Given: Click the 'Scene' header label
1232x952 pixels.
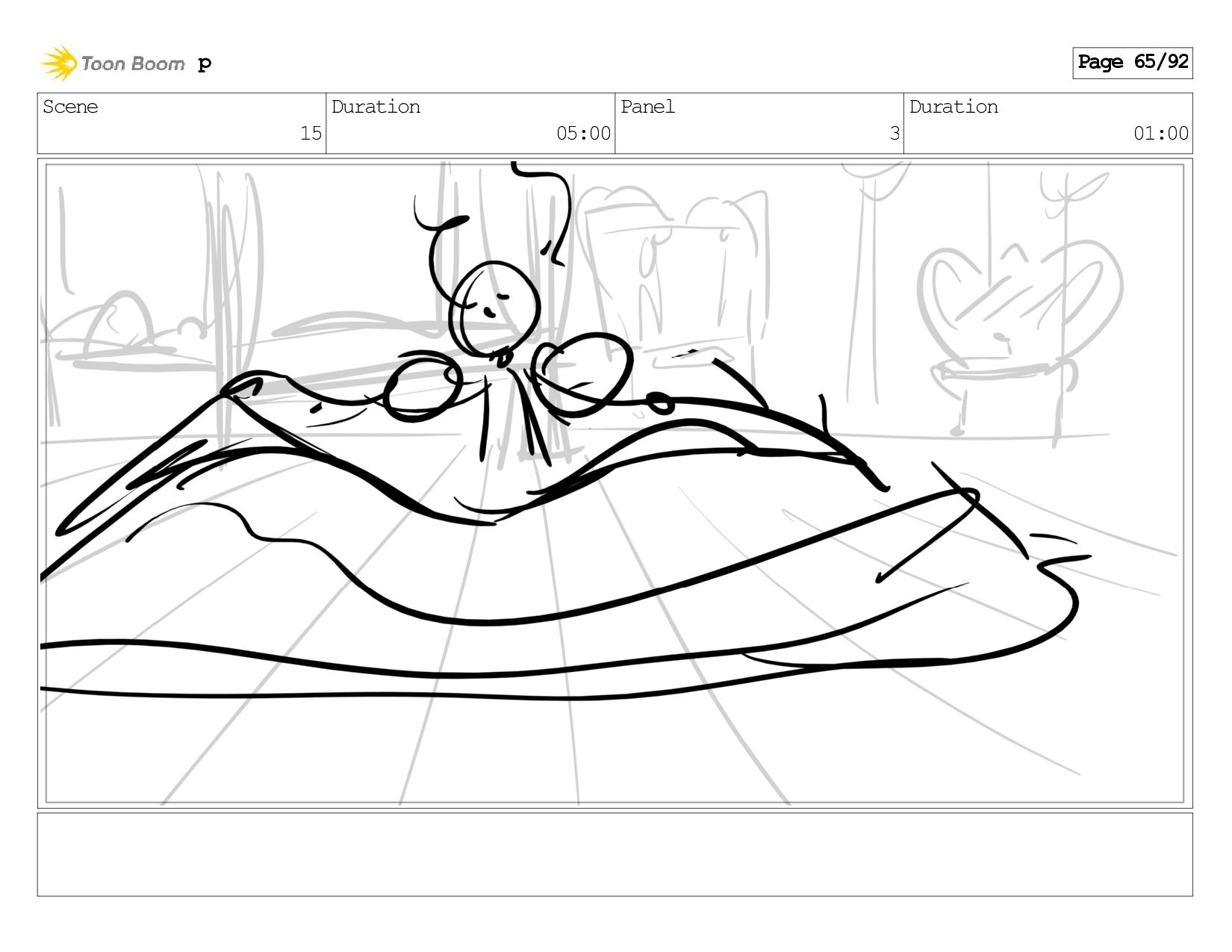Looking at the screenshot, I should tap(70, 107).
